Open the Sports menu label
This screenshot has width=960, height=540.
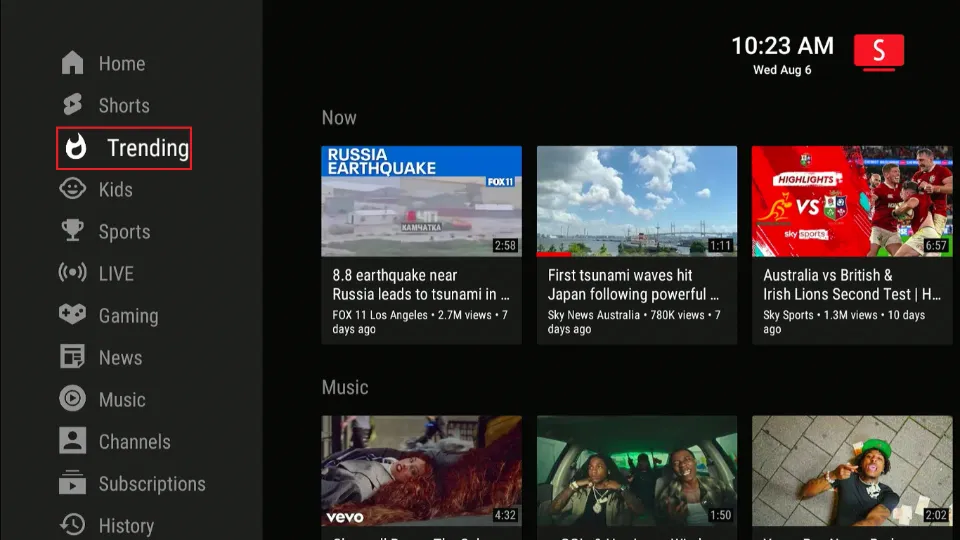[124, 232]
